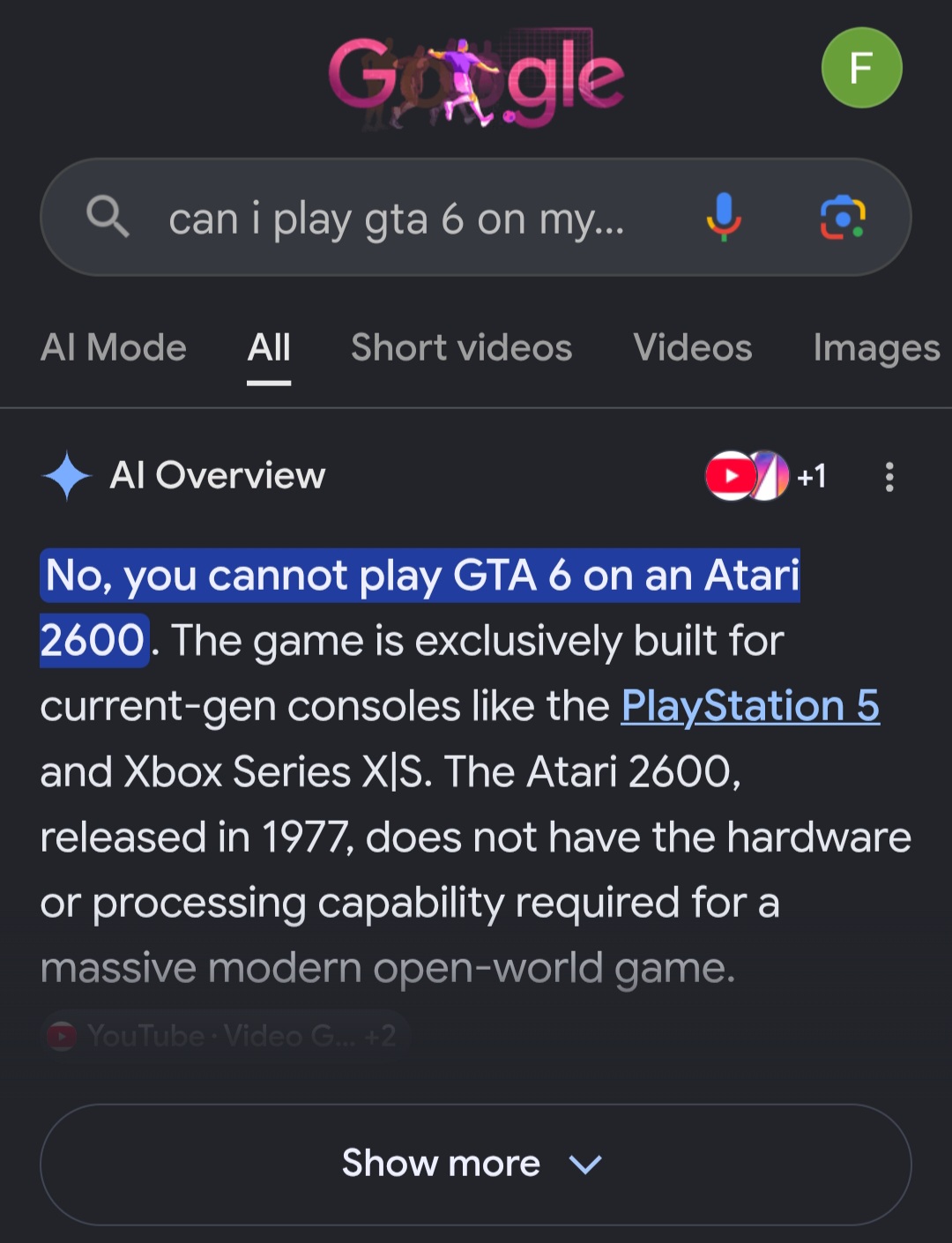
Task: Expand AI Overview with Show more
Action: pyautogui.click(x=475, y=1165)
